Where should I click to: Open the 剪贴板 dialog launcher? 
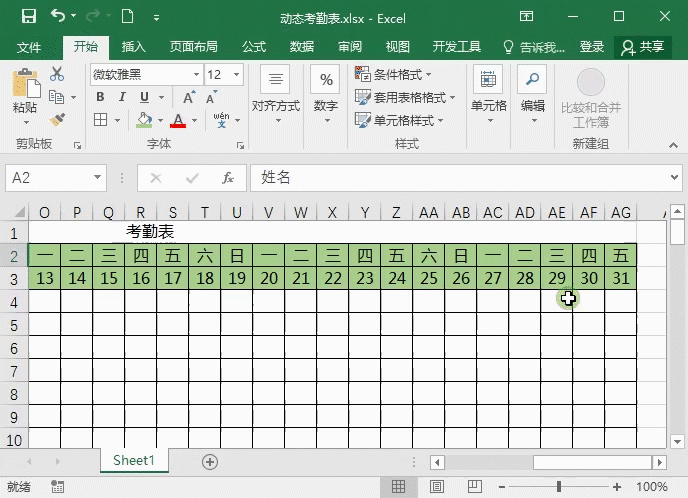[x=78, y=145]
